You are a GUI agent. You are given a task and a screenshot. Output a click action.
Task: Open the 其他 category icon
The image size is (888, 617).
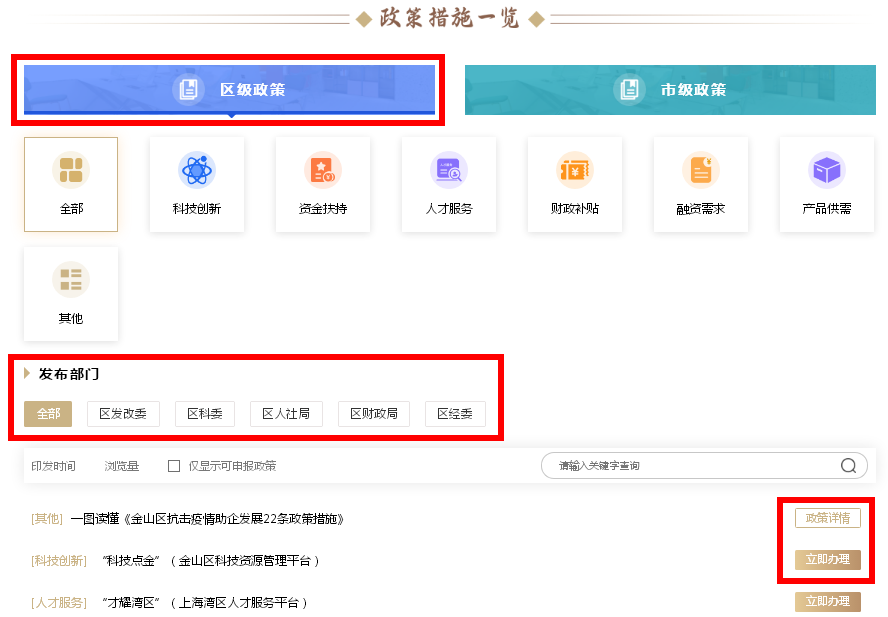pos(71,281)
